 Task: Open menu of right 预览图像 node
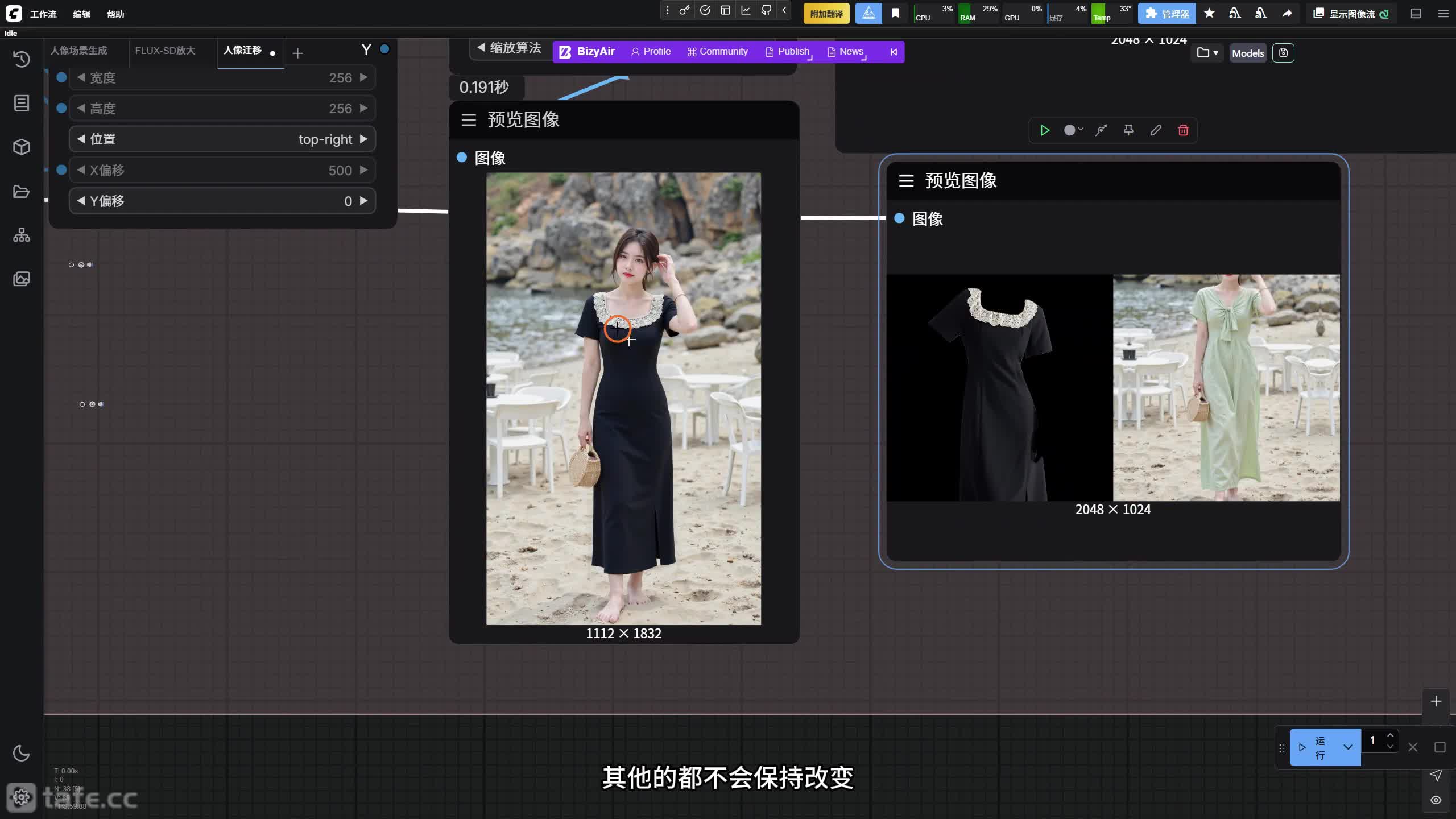point(906,181)
